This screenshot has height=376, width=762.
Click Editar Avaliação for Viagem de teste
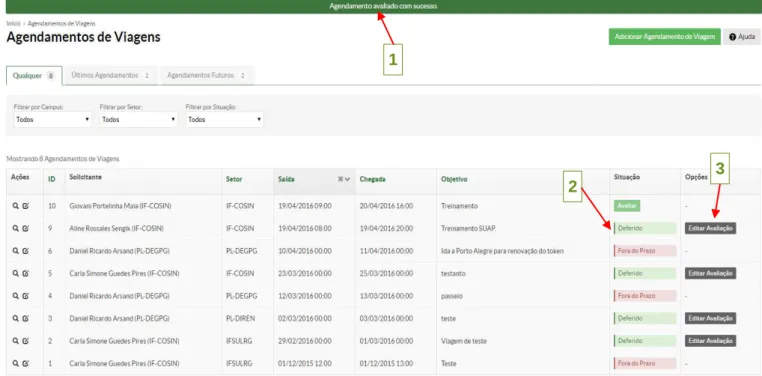pyautogui.click(x=710, y=341)
